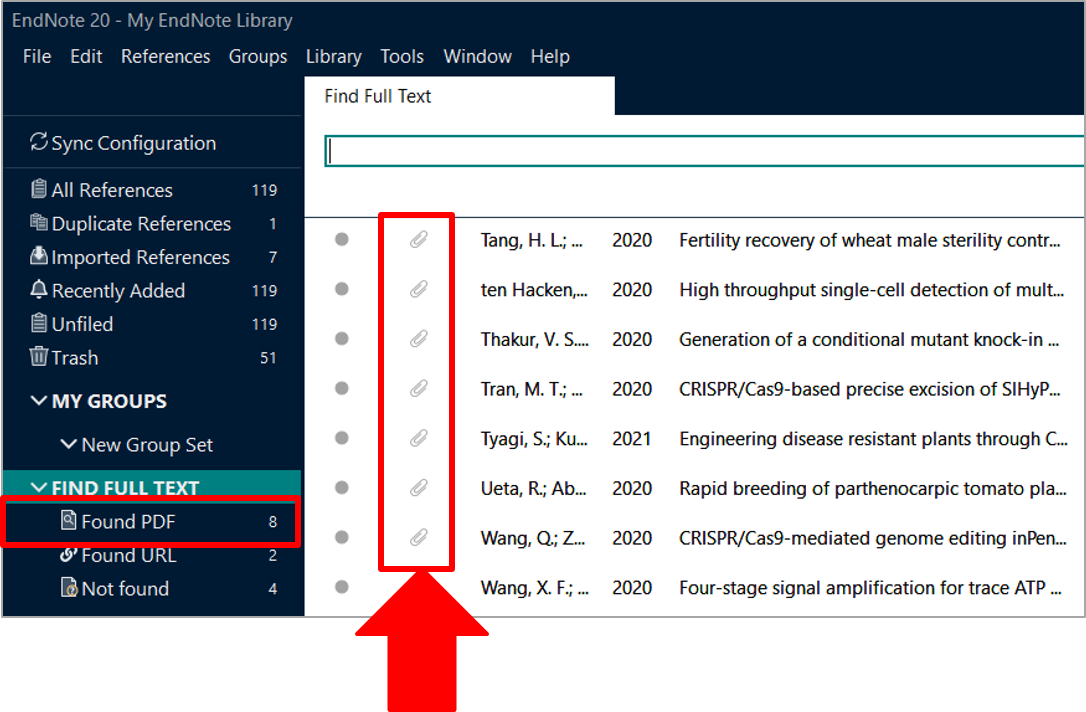The width and height of the screenshot is (1086, 712).
Task: Open the Trash group
Action: [x=153, y=357]
